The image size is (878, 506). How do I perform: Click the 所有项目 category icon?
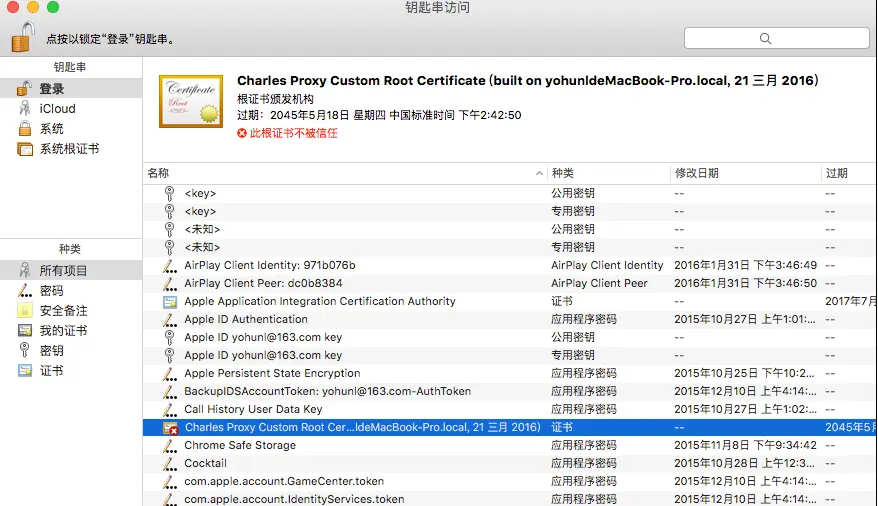(x=25, y=270)
